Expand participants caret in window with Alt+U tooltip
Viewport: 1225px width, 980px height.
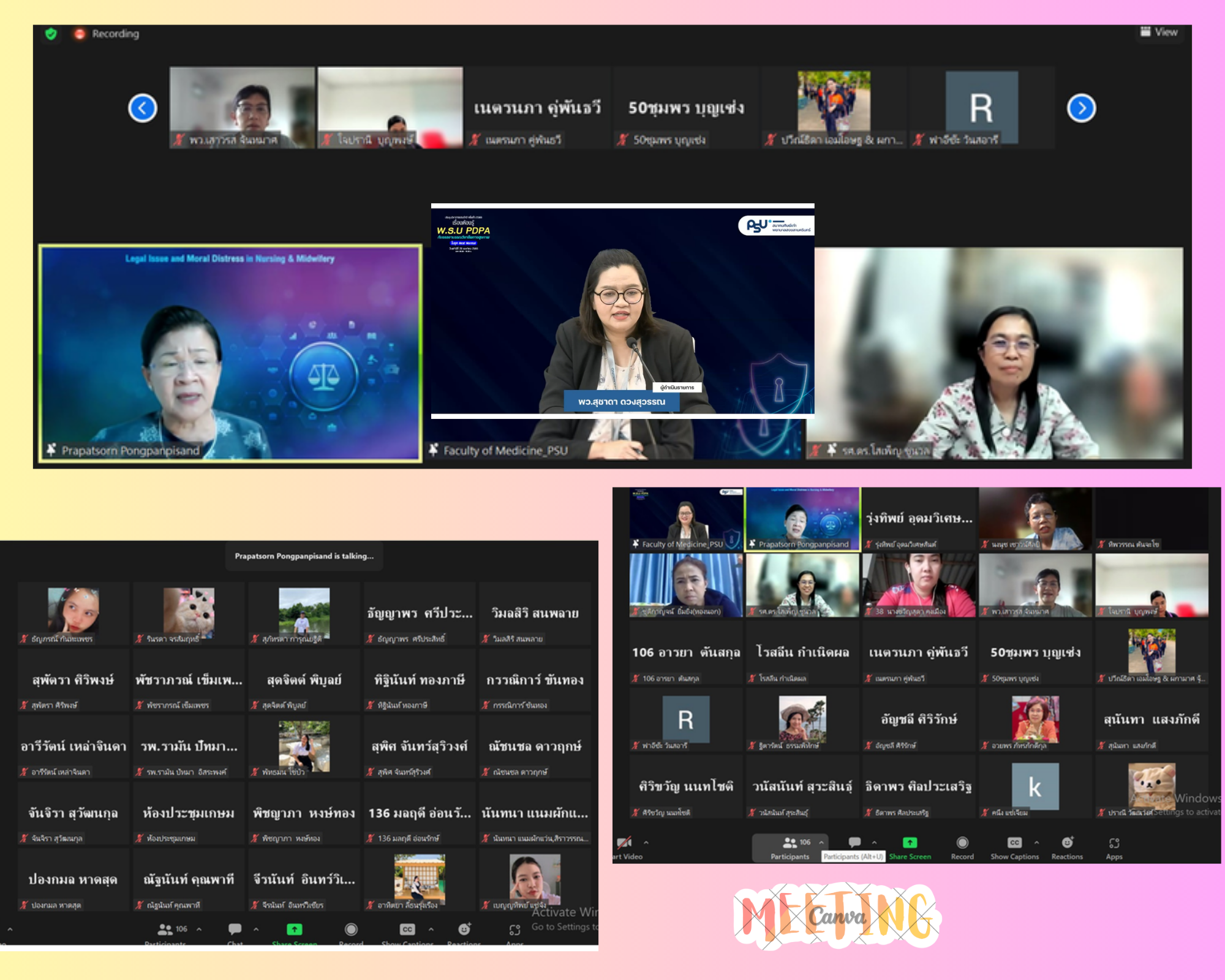tap(821, 842)
